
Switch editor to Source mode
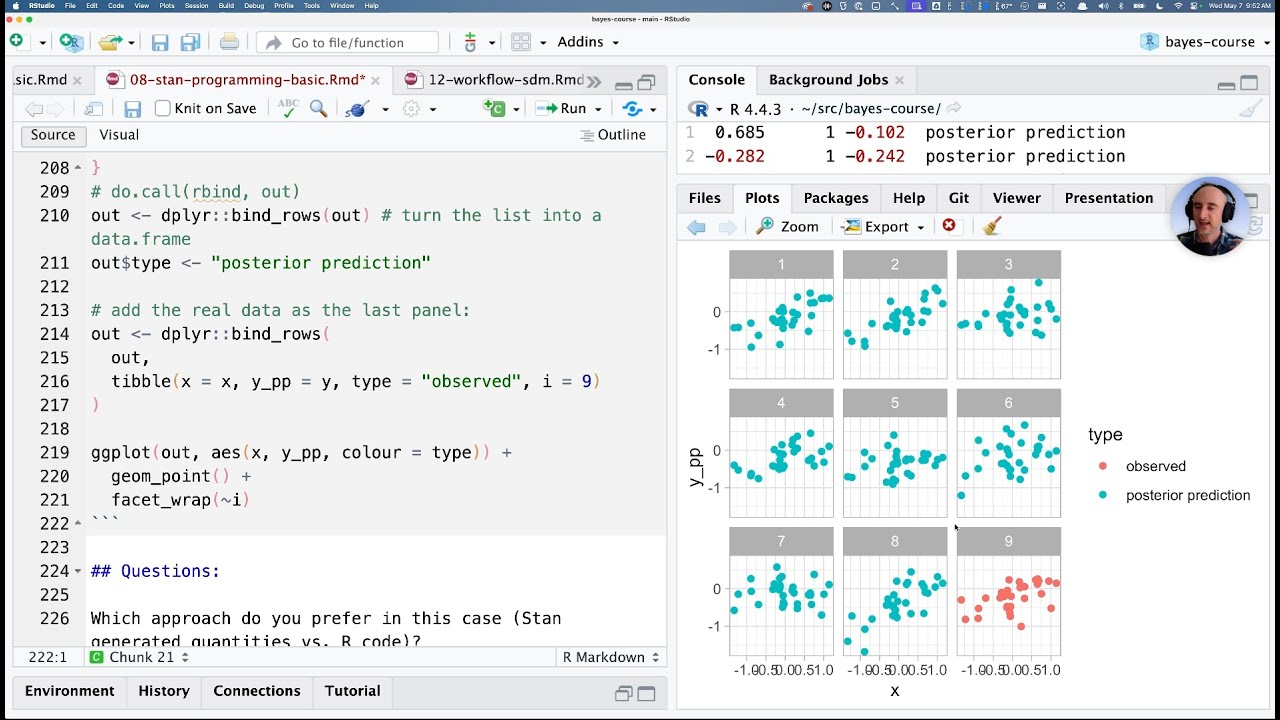coord(53,135)
